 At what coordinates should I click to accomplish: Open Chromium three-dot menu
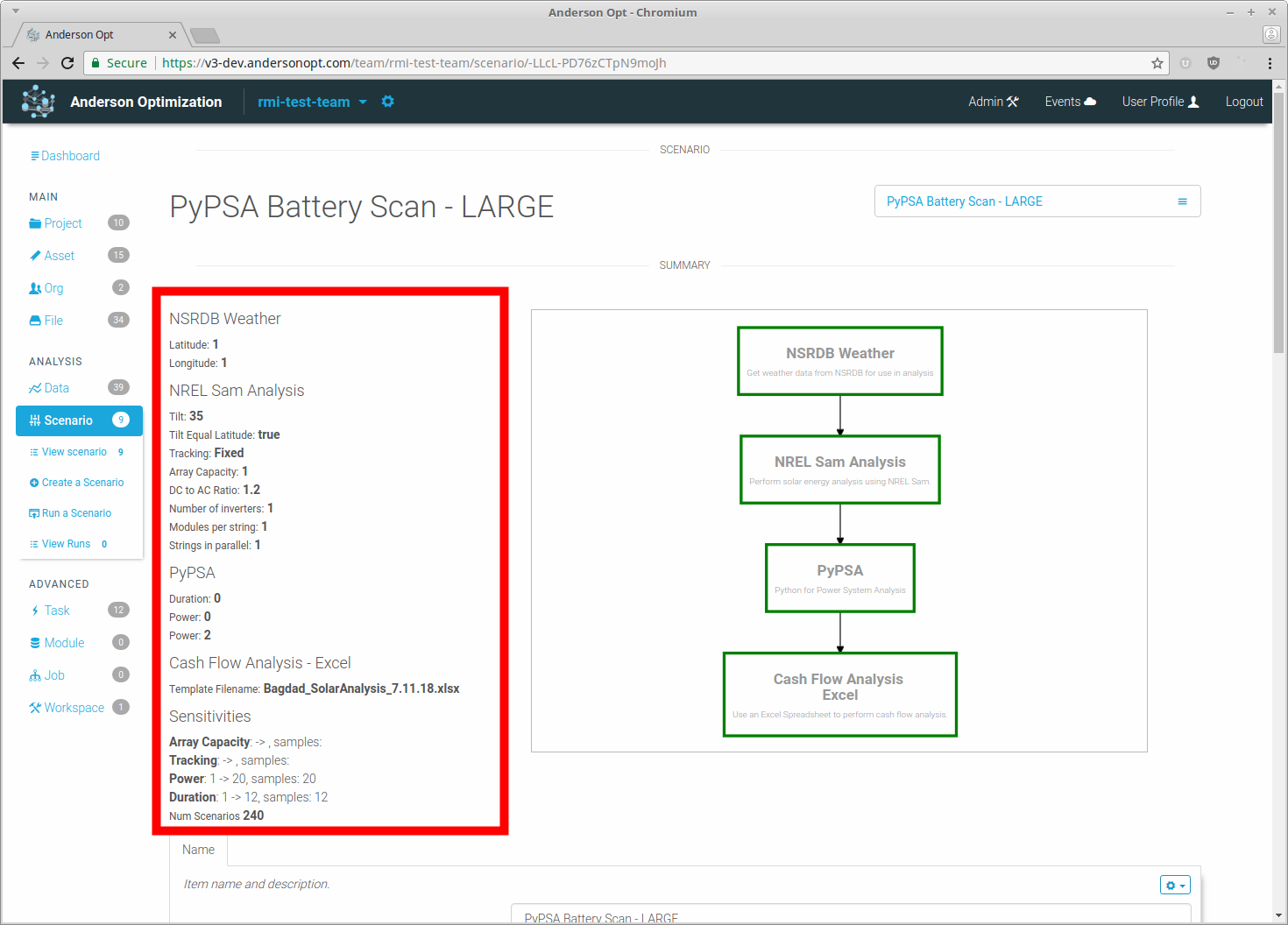[x=1270, y=63]
